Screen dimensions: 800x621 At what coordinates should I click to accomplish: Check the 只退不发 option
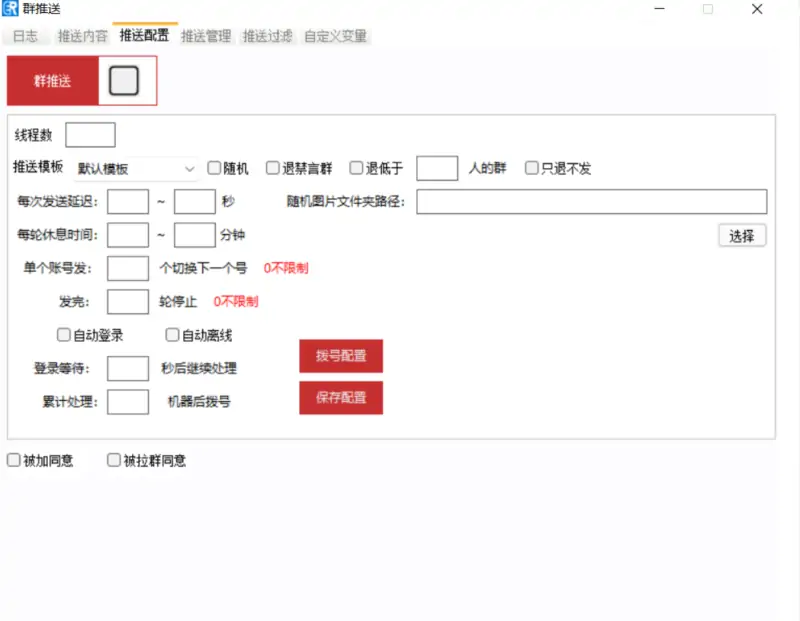[531, 167]
